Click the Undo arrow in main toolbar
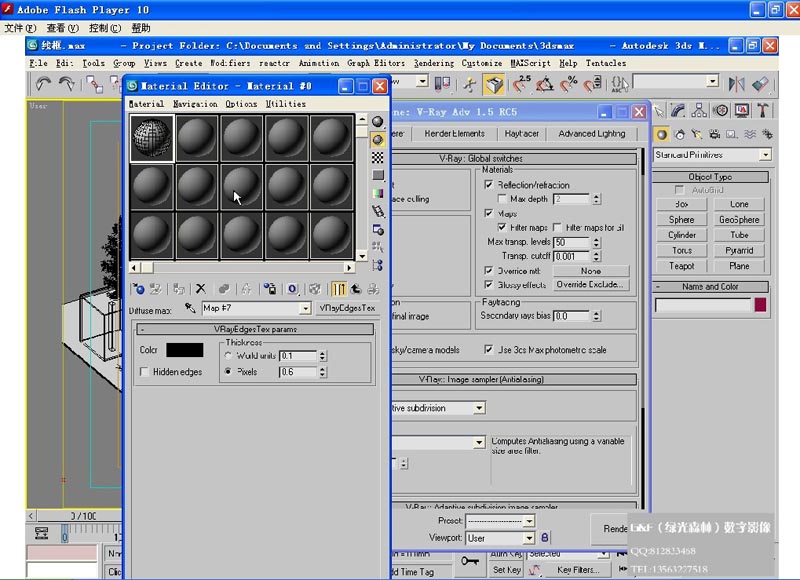800x580 pixels. point(43,84)
